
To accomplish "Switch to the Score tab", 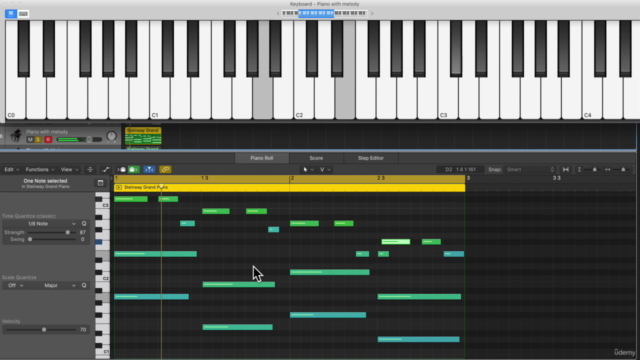I will (316, 158).
